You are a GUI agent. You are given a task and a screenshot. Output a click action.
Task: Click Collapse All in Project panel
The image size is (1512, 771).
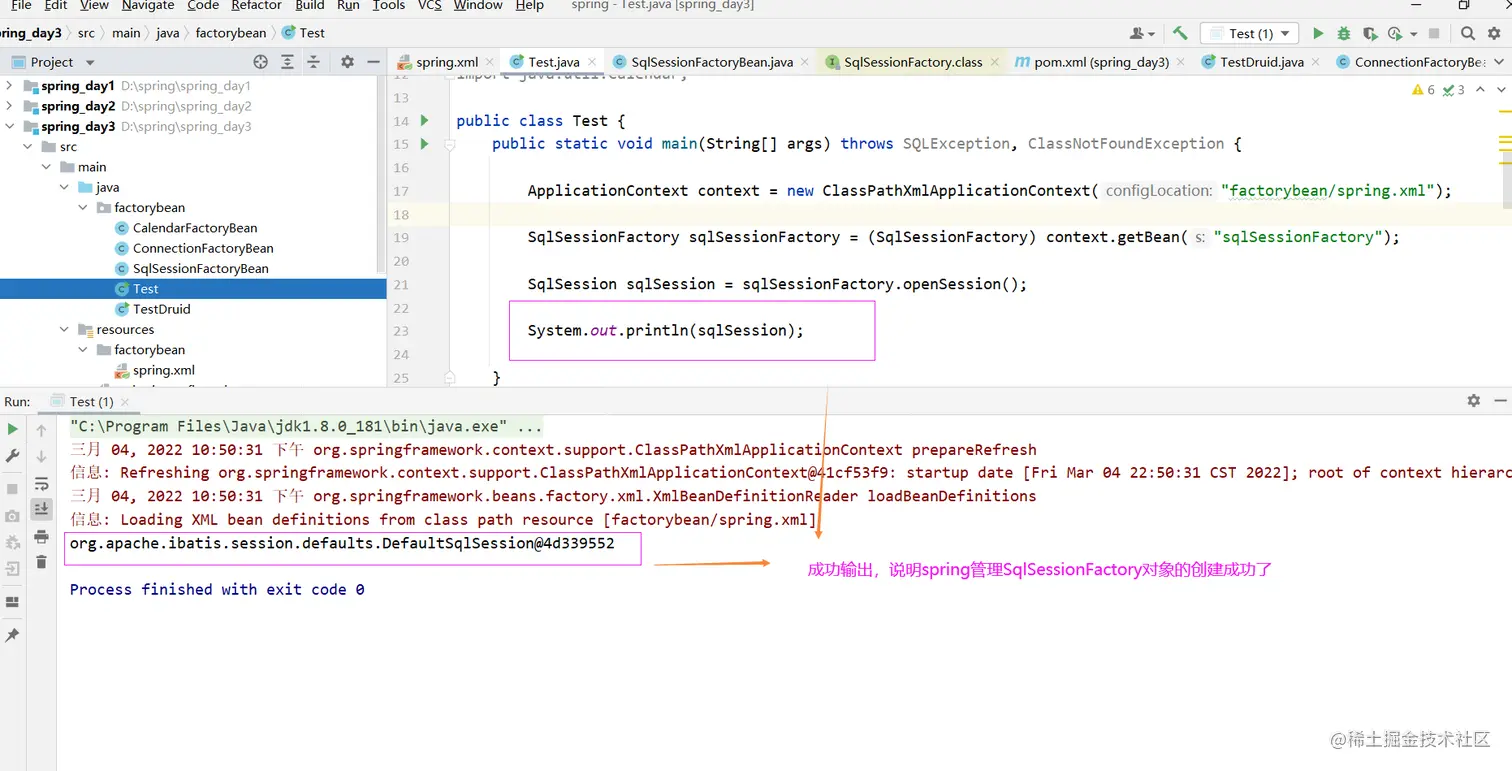tap(314, 61)
